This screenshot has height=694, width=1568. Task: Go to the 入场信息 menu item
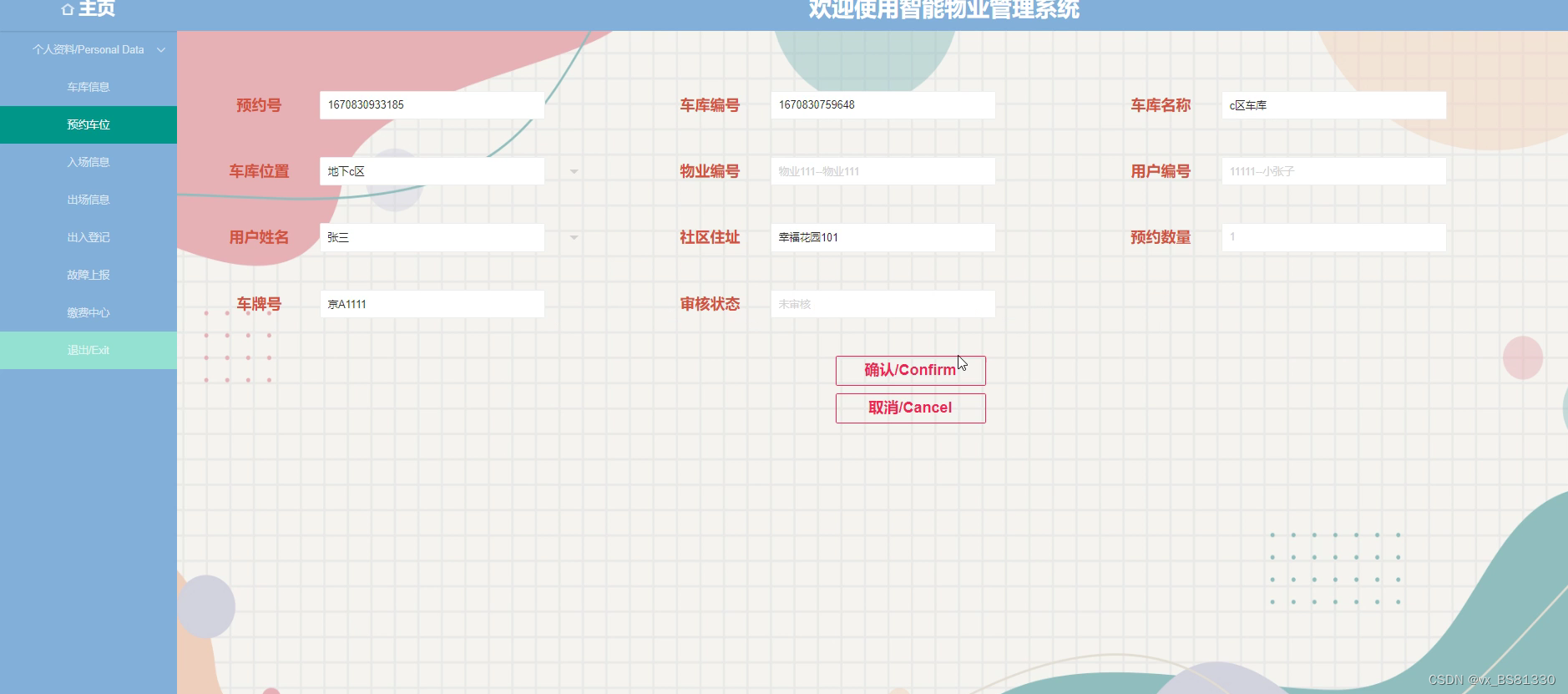tap(89, 163)
